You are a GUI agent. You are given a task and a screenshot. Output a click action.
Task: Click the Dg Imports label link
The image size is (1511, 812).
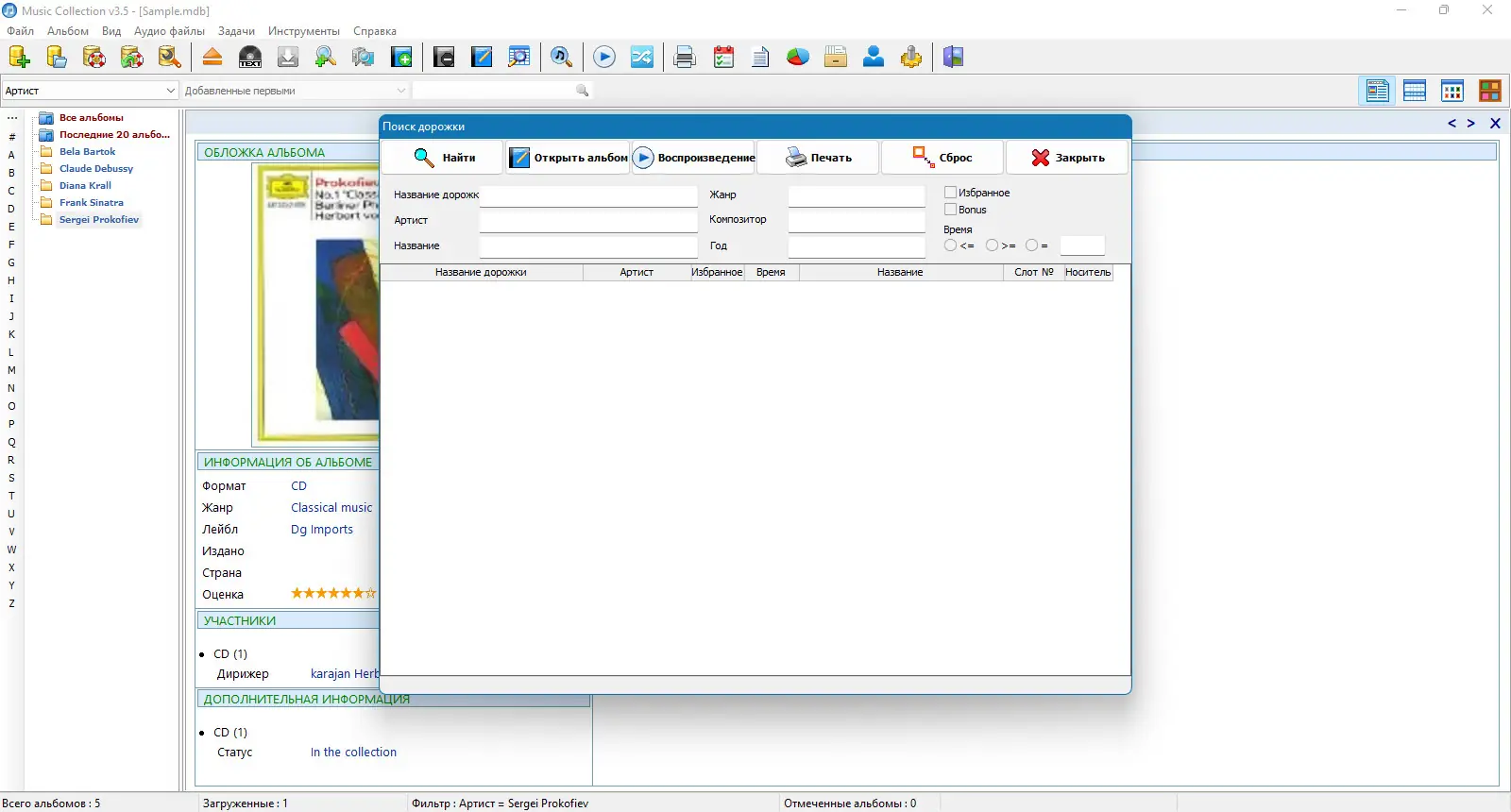pyautogui.click(x=322, y=530)
